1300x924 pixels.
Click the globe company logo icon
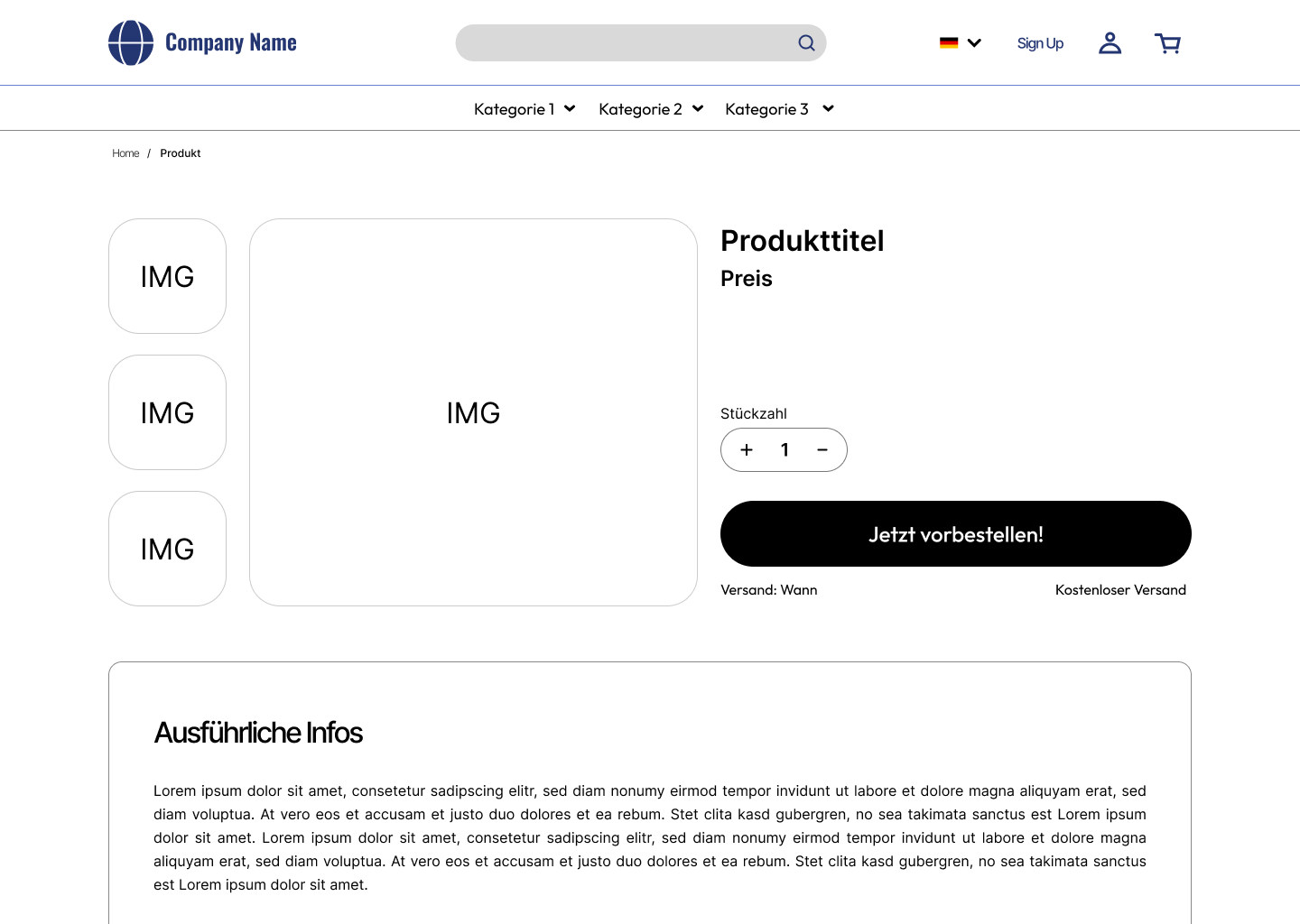point(131,43)
